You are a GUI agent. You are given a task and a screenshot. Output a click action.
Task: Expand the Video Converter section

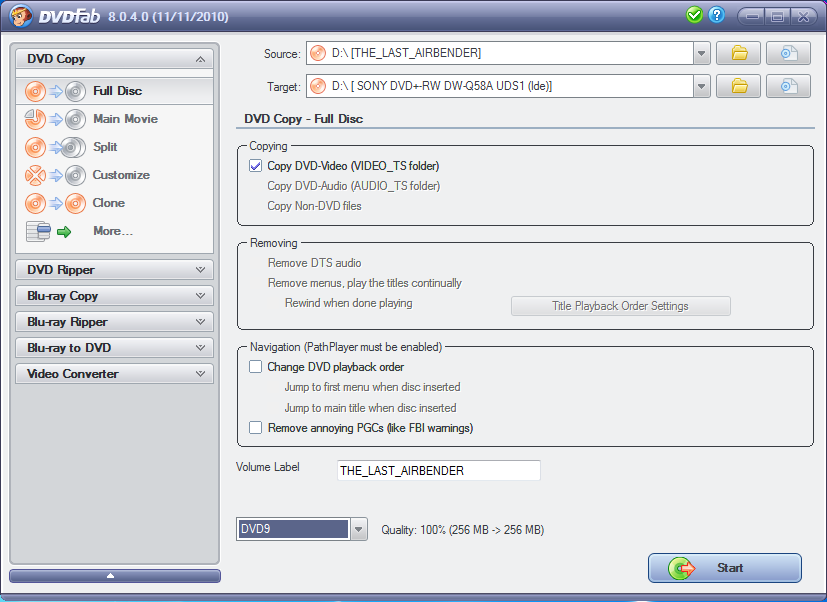(x=114, y=374)
